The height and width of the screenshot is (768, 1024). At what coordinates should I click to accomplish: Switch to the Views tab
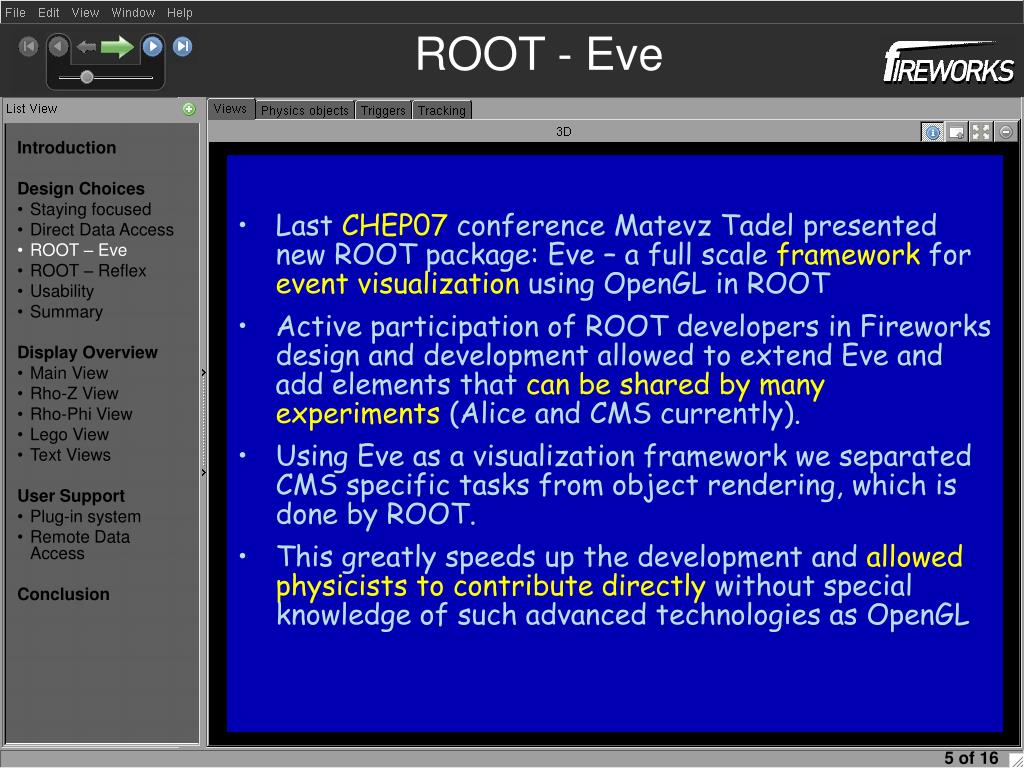point(231,109)
